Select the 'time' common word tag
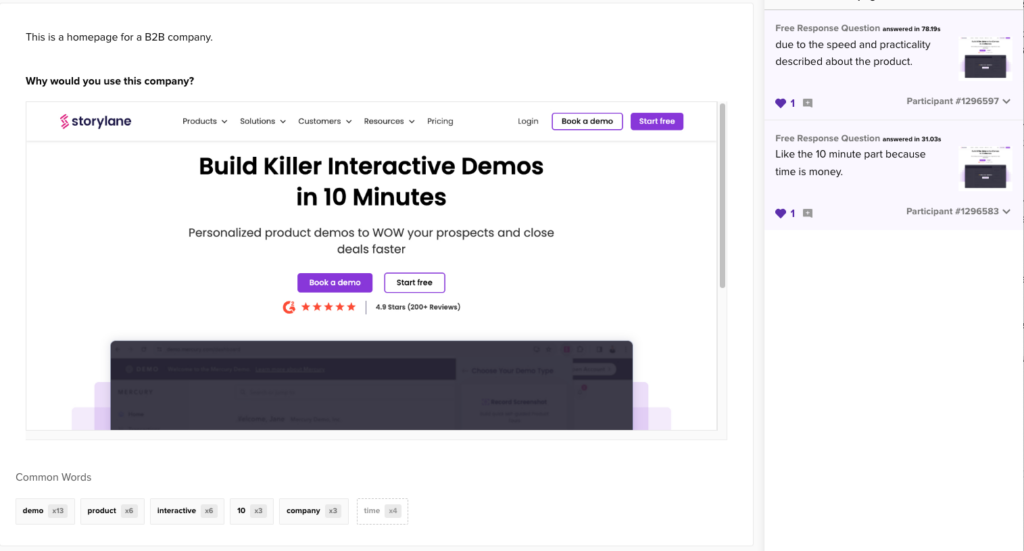 pos(382,511)
